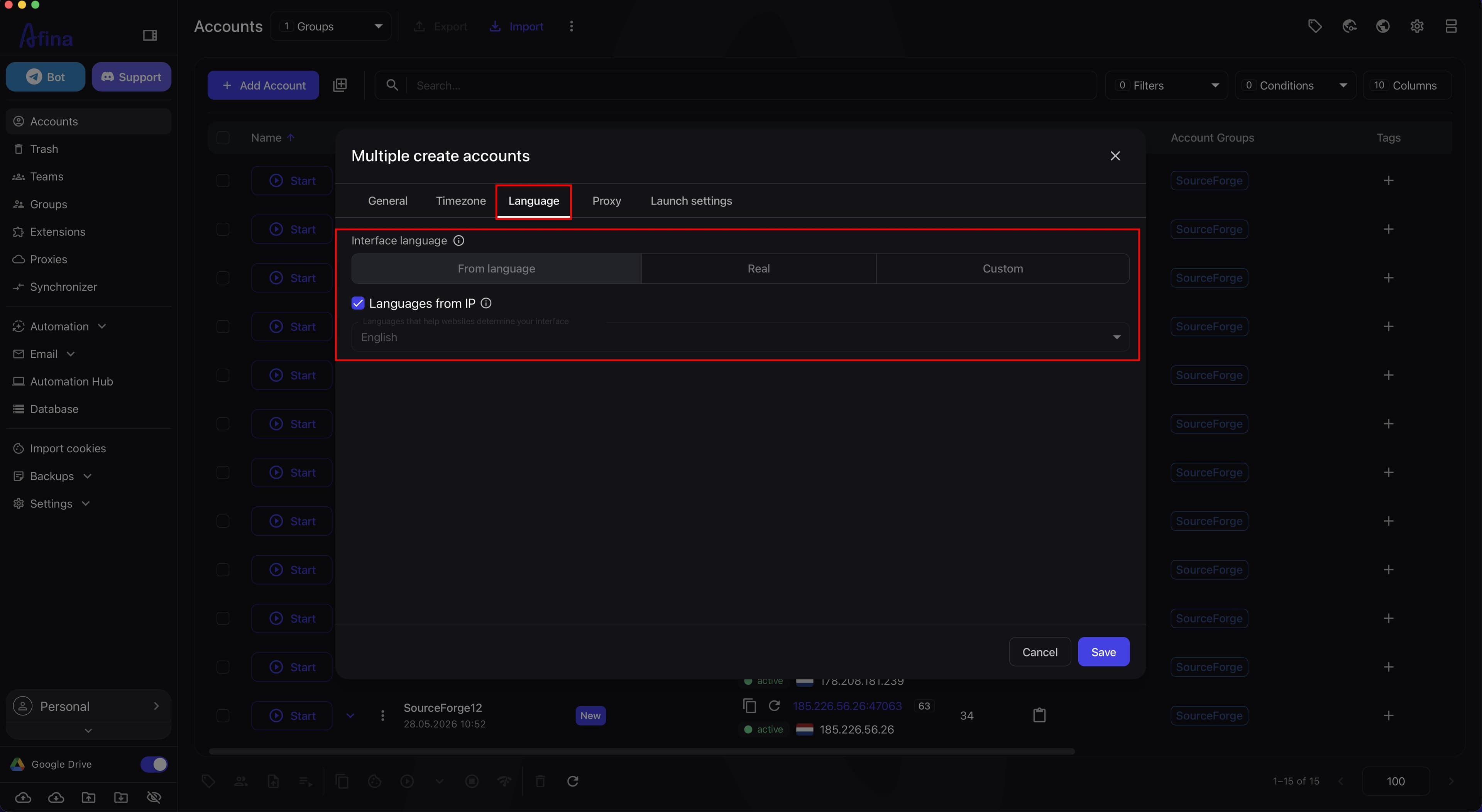Open Trash in sidebar
1482x812 pixels.
(x=89, y=149)
